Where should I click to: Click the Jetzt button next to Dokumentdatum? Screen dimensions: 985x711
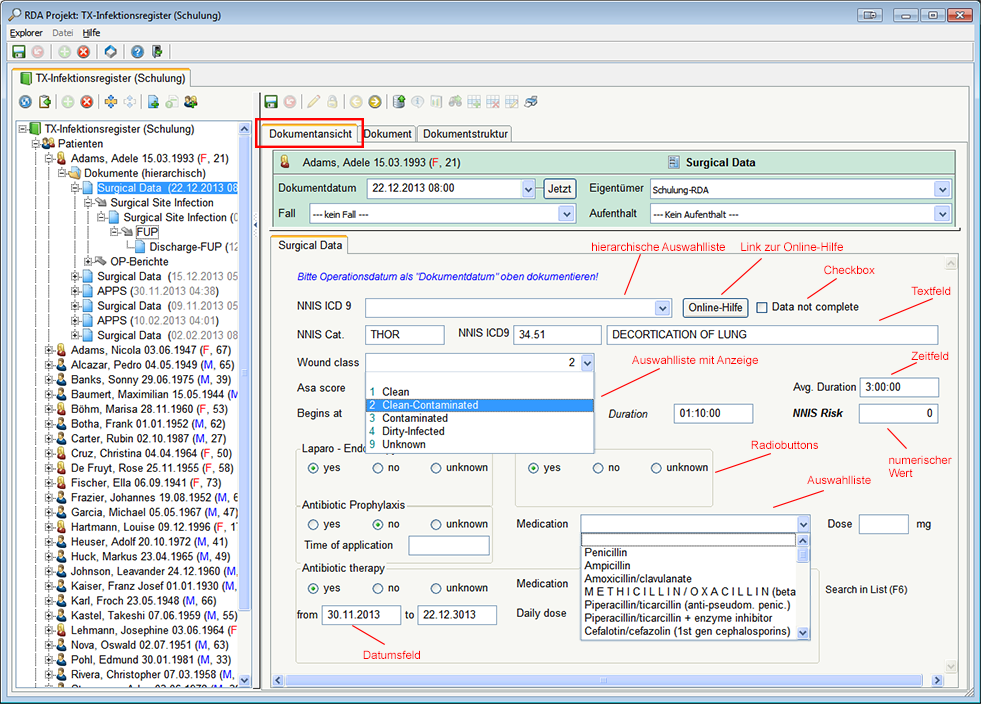[x=560, y=189]
